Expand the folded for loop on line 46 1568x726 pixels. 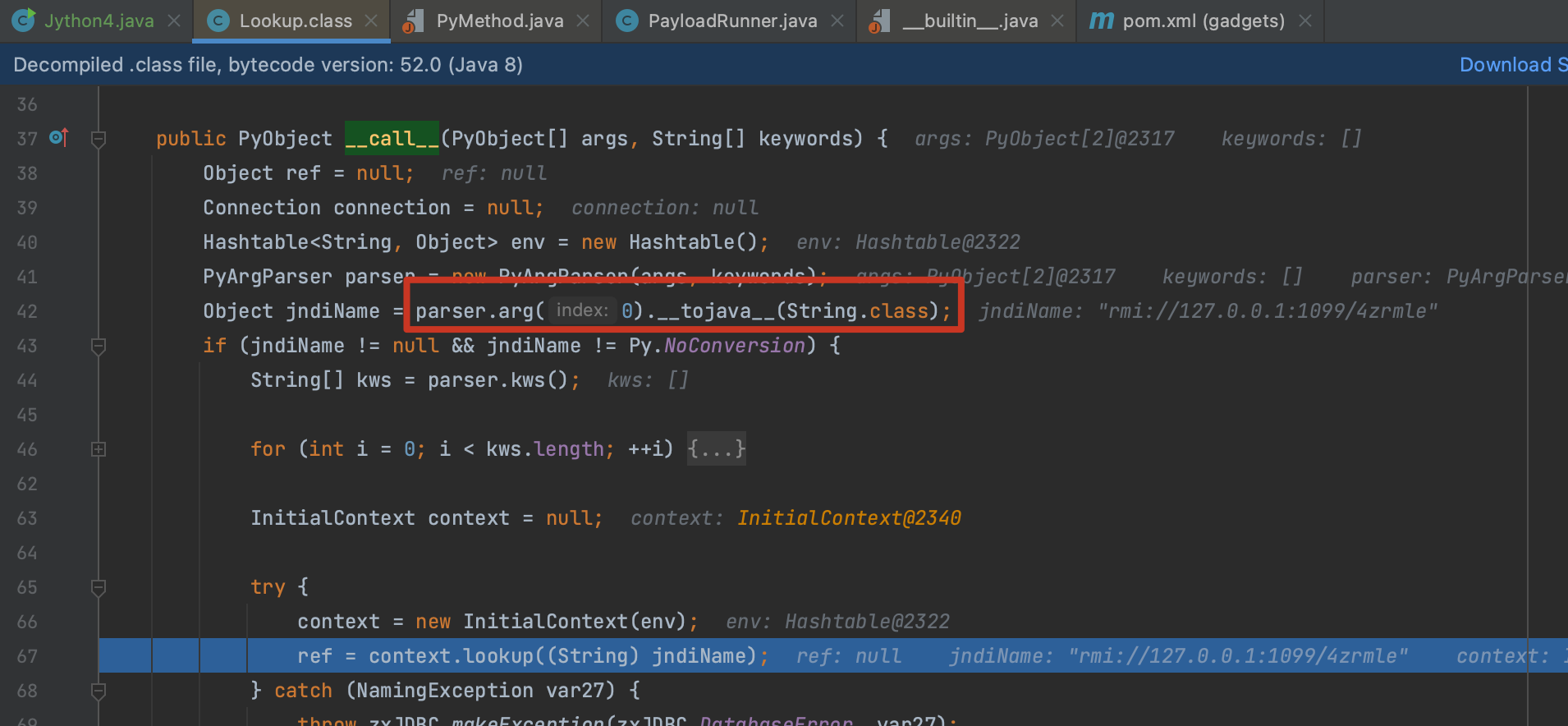(x=99, y=449)
